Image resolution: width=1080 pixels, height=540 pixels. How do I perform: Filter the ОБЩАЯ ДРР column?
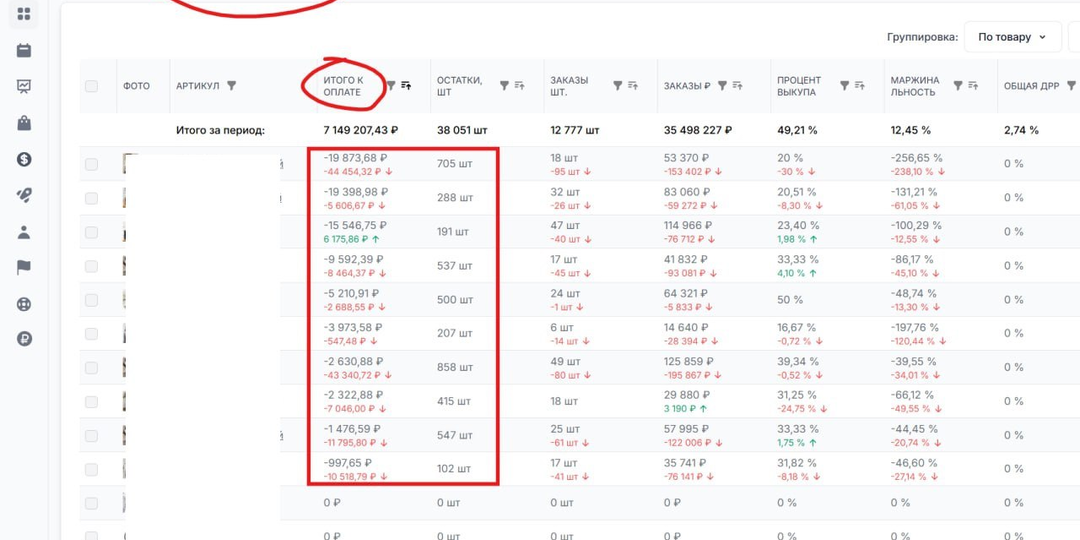point(1071,85)
